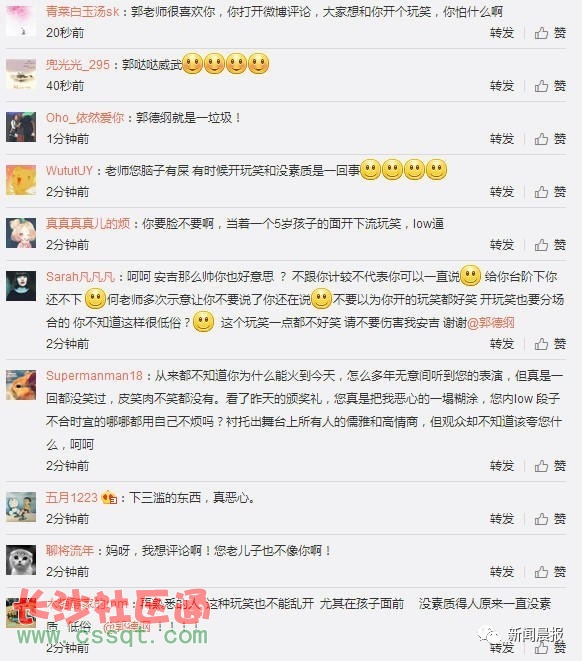Like Oho_依然爱你's comment

coord(550,139)
